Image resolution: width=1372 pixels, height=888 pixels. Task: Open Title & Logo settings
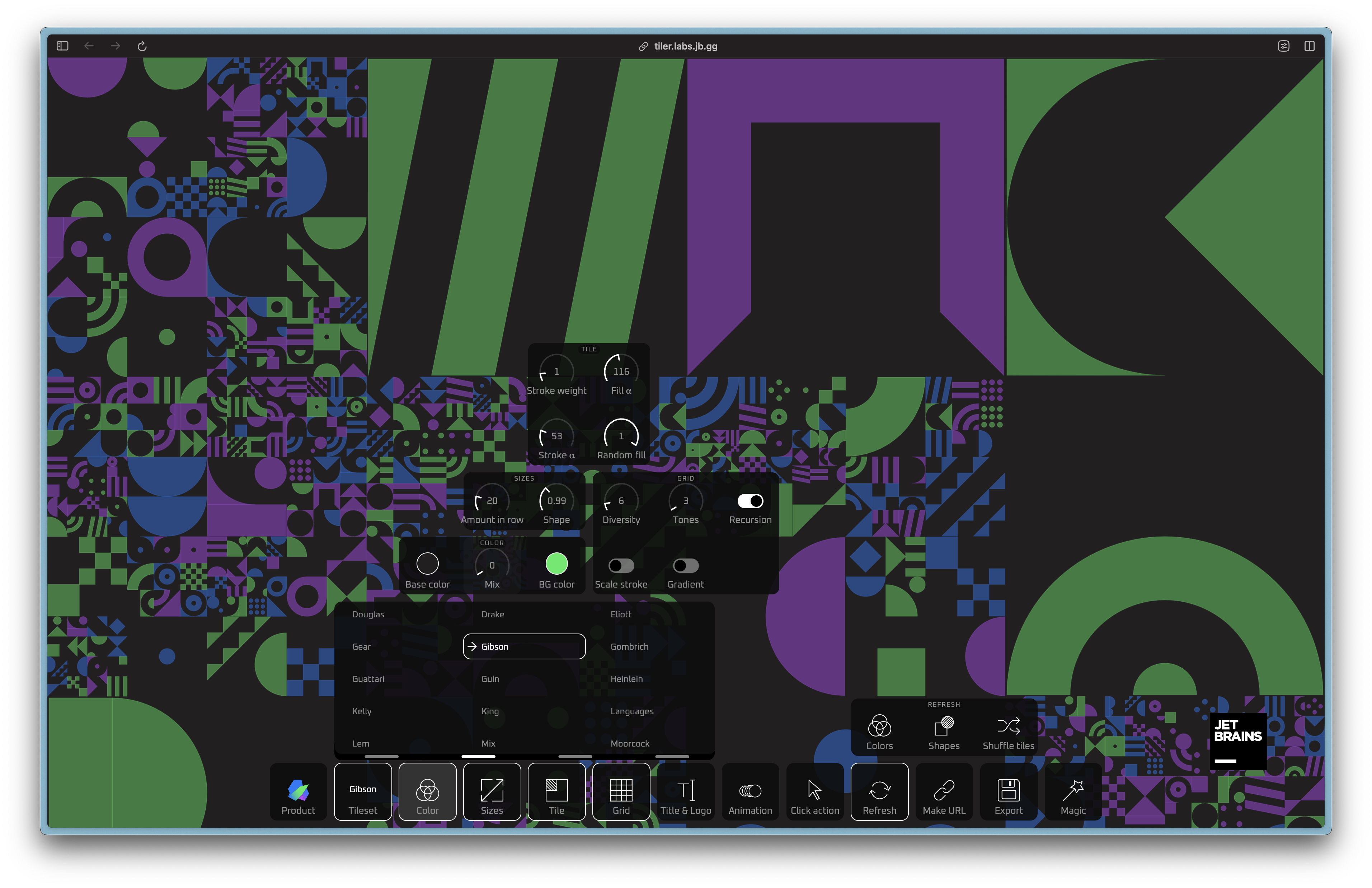[x=685, y=792]
